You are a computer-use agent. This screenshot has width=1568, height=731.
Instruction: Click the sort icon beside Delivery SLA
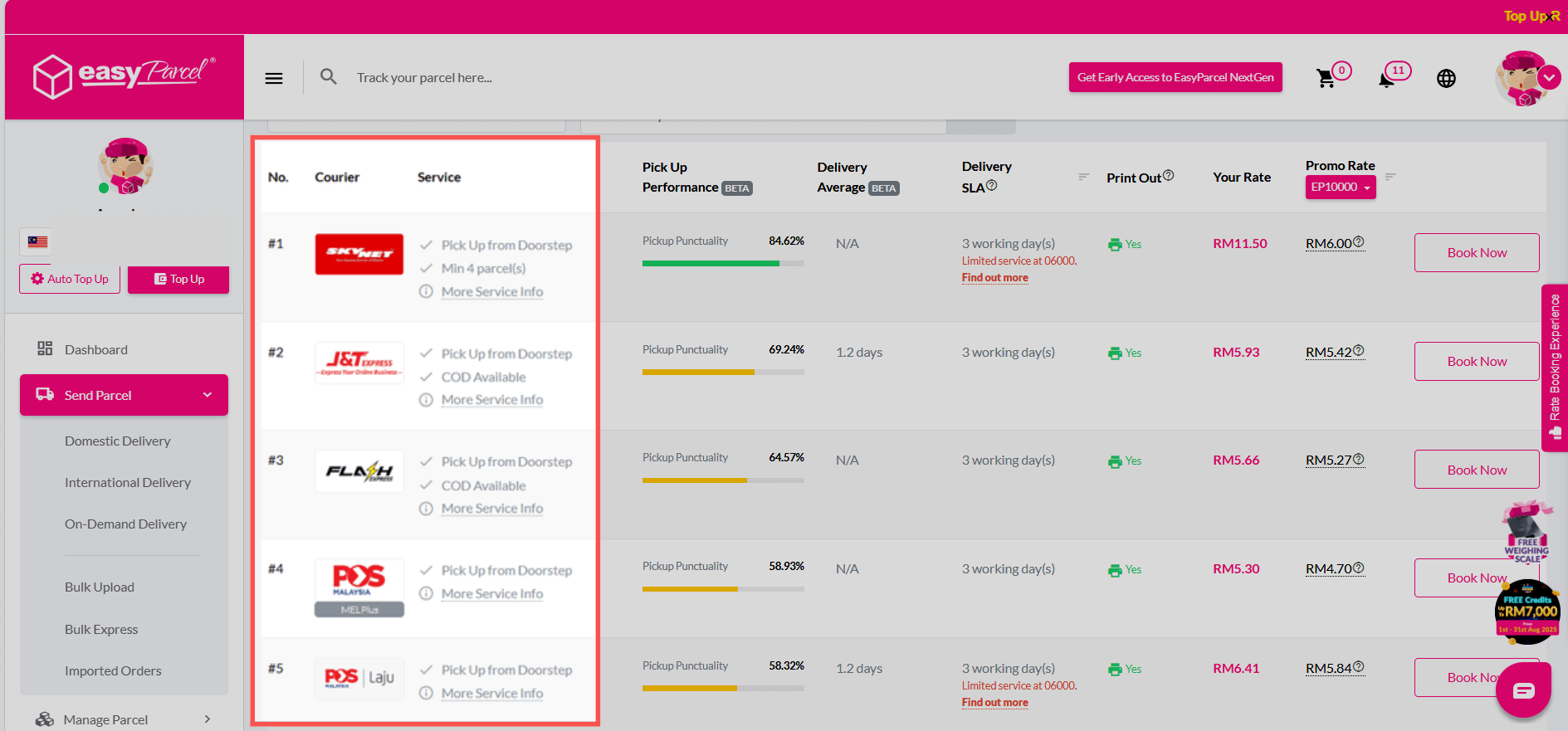coord(1083,177)
